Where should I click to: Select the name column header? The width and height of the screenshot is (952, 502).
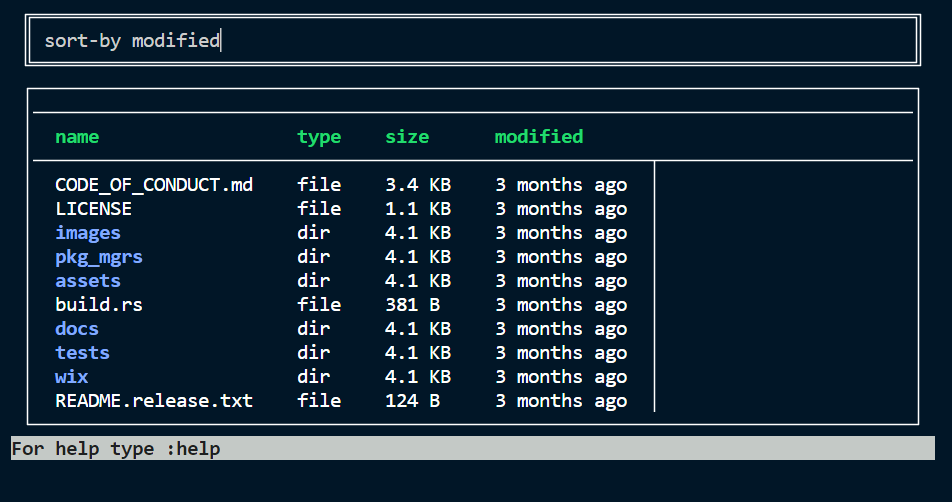click(77, 137)
